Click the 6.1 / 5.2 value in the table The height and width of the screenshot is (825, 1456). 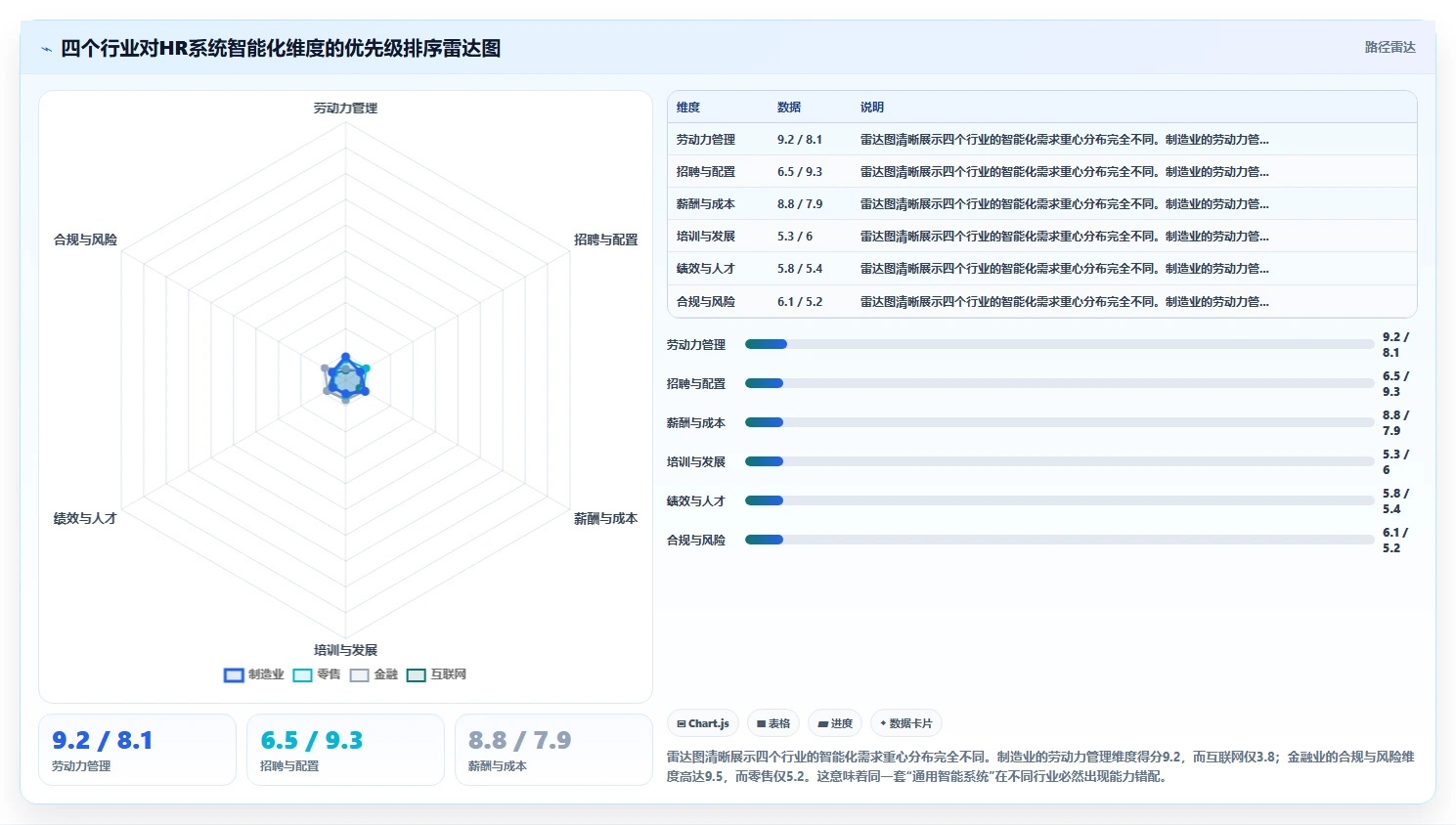800,302
